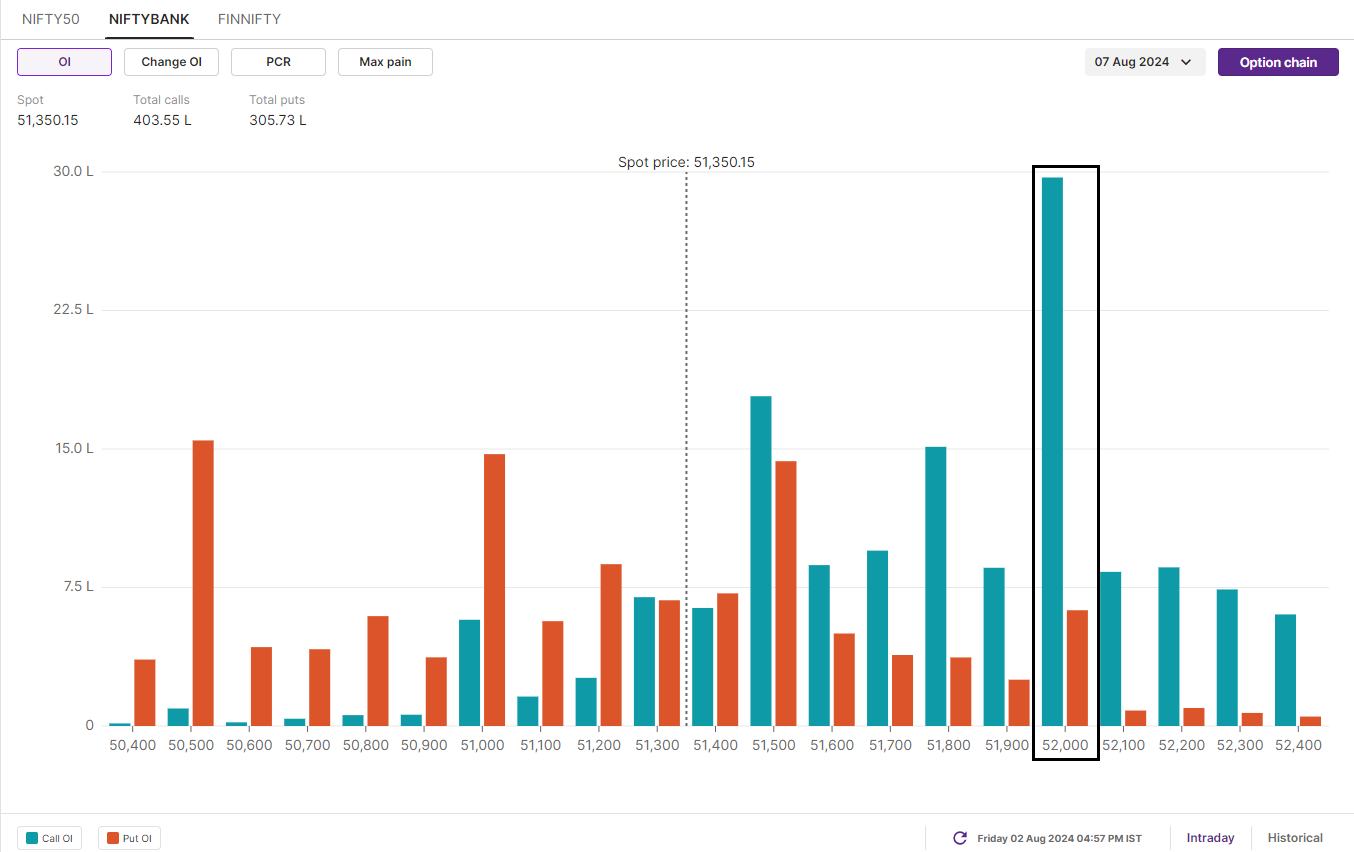Click the refresh icon beside the timestamp

click(x=960, y=838)
